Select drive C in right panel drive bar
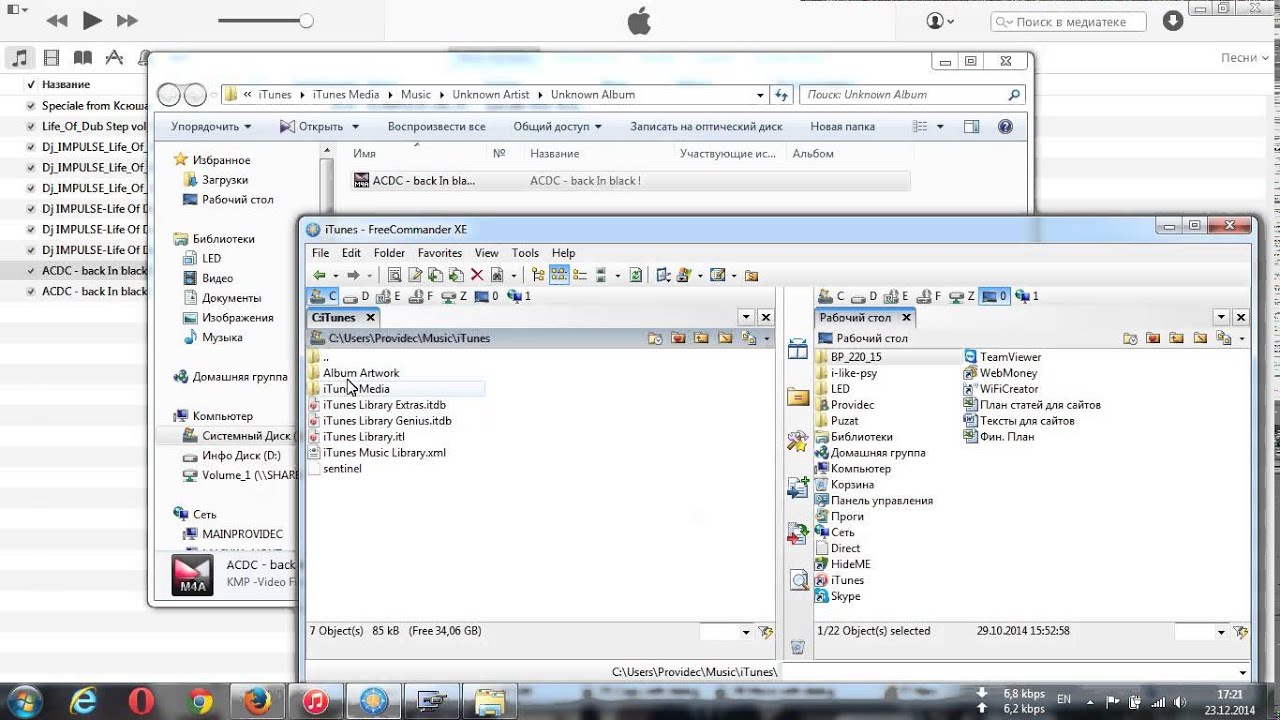The image size is (1280, 720). [831, 296]
